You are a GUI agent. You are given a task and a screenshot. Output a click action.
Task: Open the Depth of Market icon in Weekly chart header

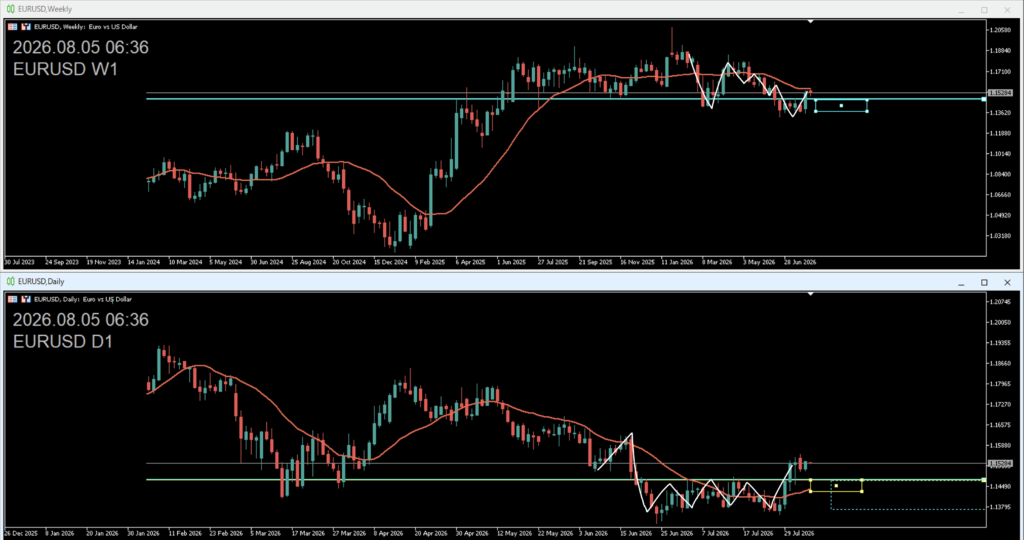click(26, 27)
